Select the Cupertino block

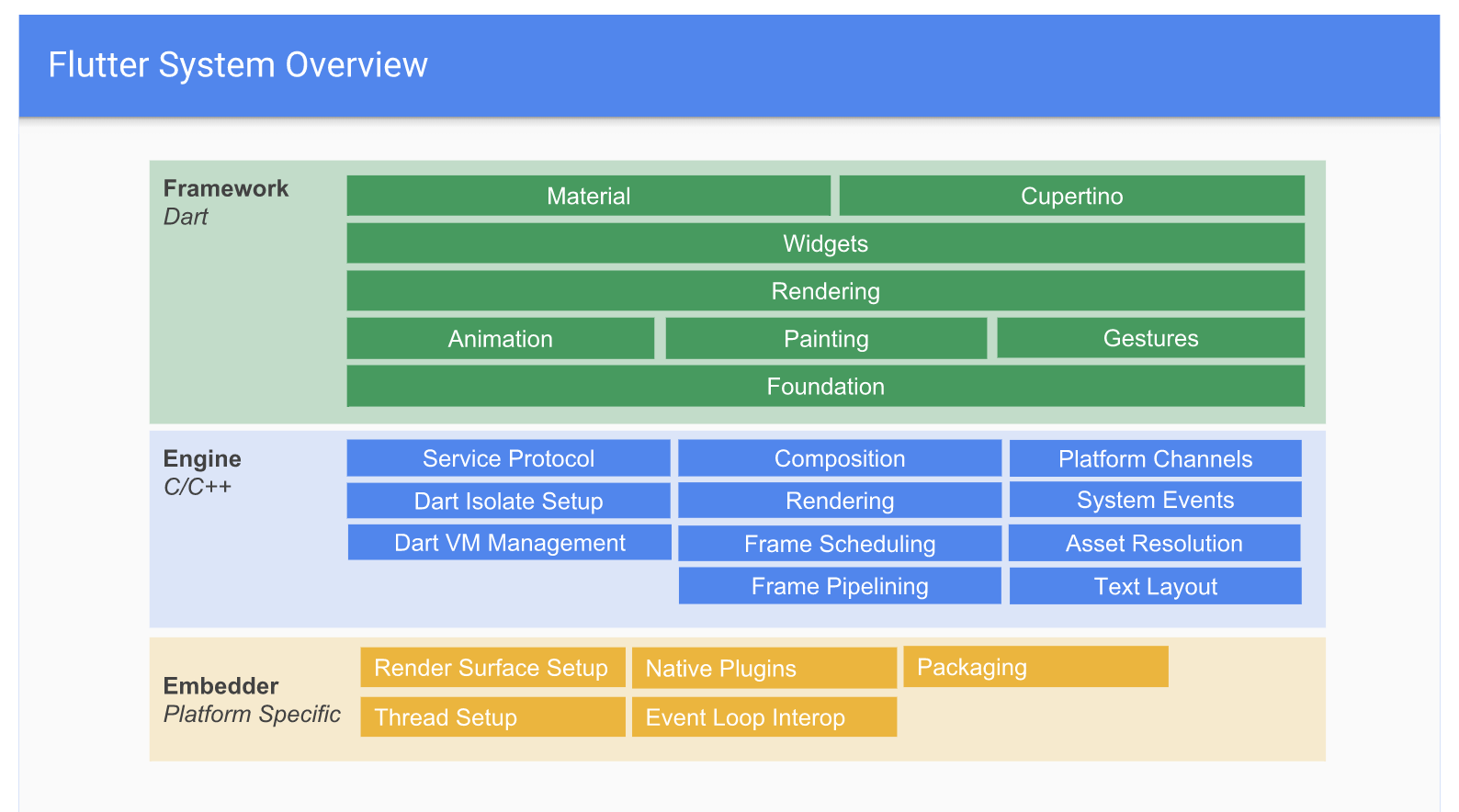point(1072,196)
